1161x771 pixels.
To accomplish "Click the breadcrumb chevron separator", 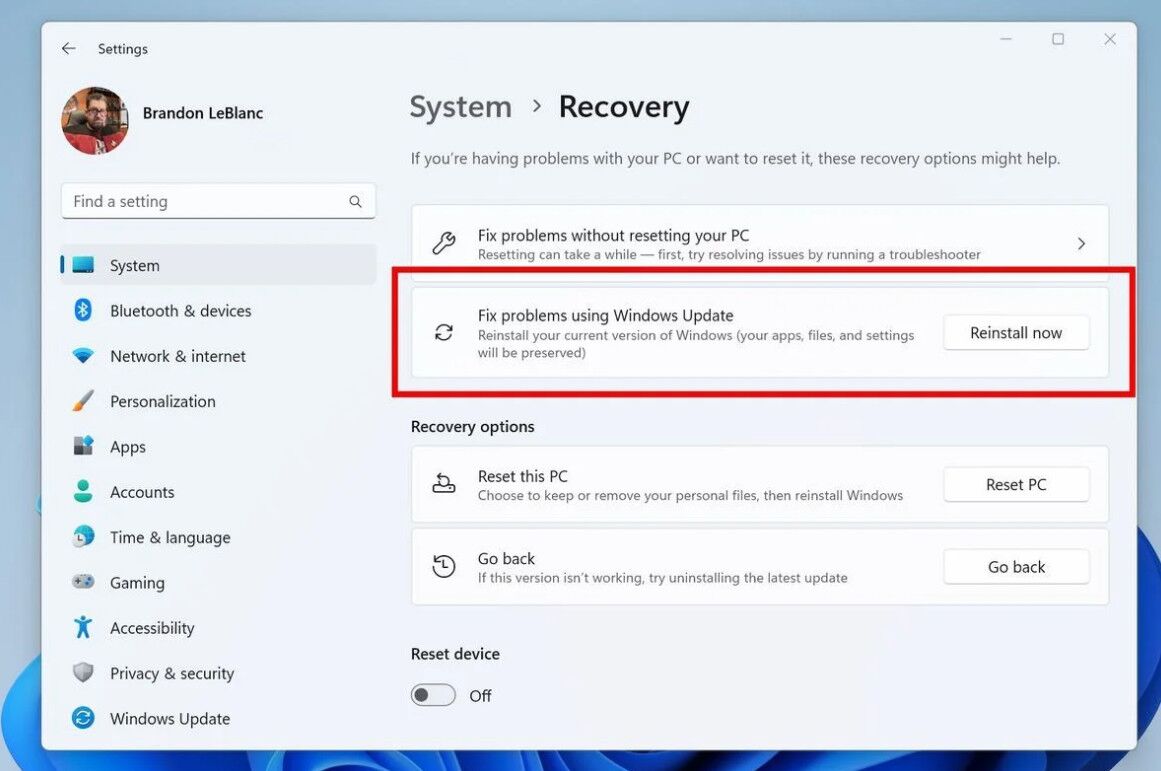I will [537, 107].
